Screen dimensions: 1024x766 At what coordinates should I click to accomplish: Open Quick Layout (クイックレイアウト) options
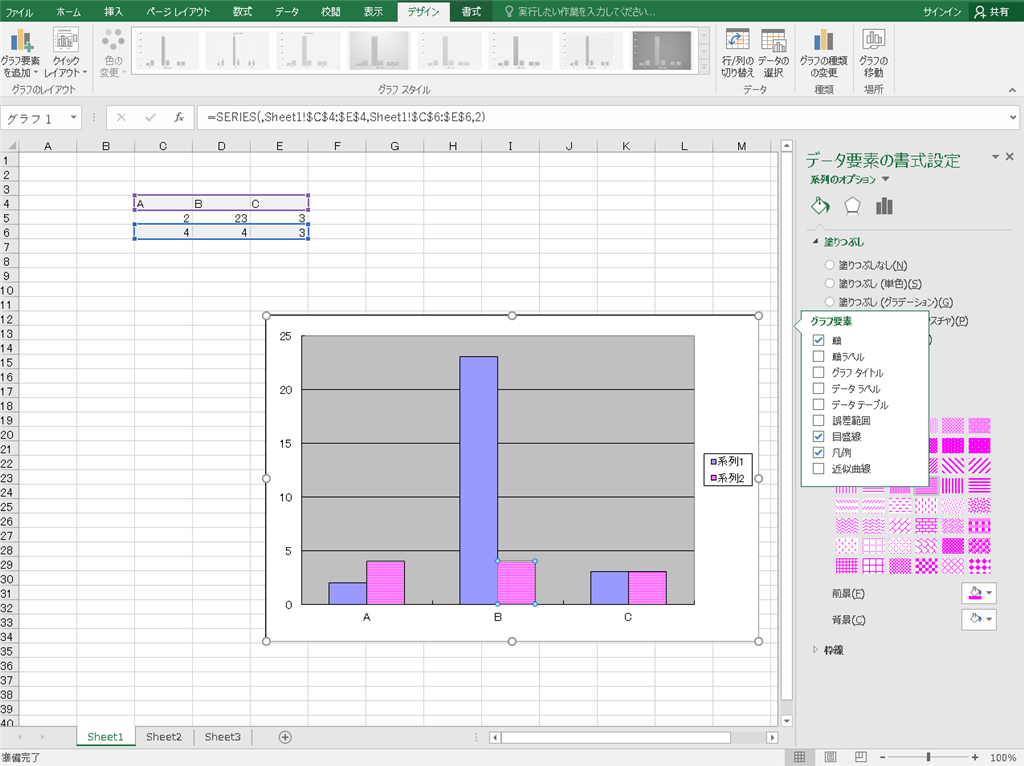coord(65,54)
